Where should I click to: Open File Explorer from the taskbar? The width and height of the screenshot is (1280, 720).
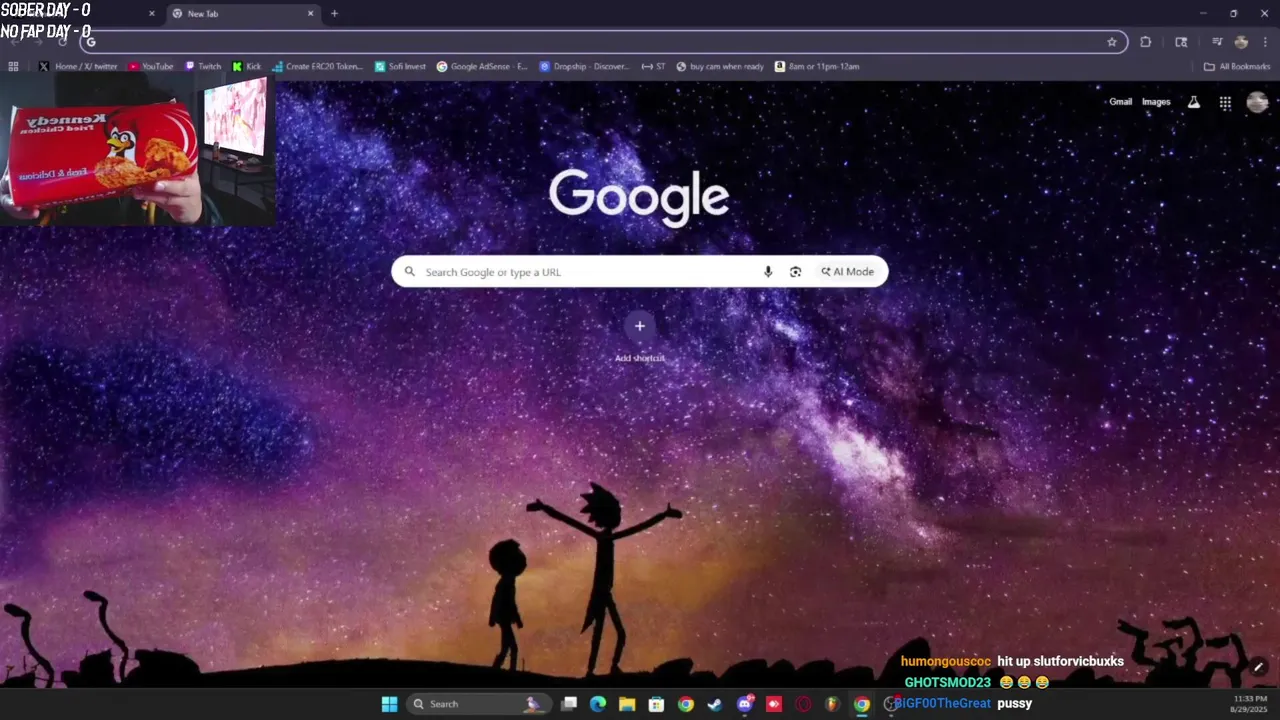pos(627,704)
